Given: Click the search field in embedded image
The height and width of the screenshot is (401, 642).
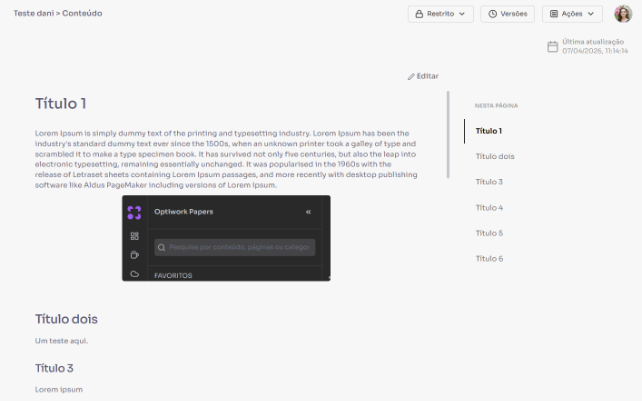Looking at the screenshot, I should pos(235,247).
